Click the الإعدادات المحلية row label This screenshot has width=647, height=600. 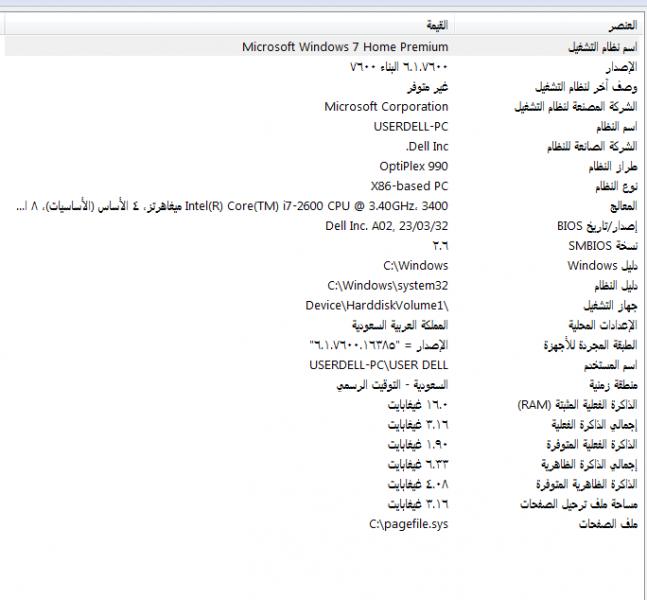(603, 325)
